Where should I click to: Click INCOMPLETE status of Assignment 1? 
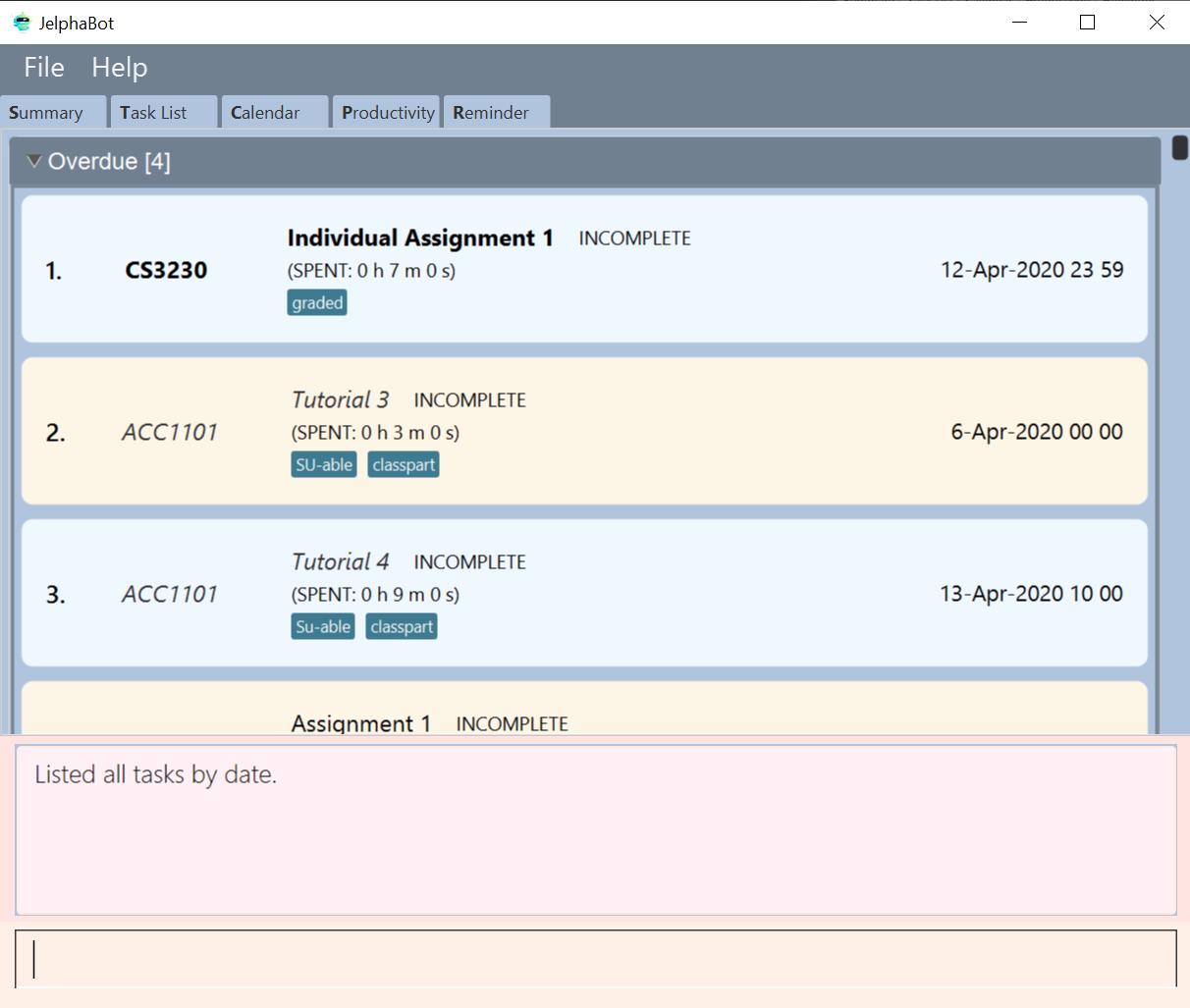coord(512,724)
